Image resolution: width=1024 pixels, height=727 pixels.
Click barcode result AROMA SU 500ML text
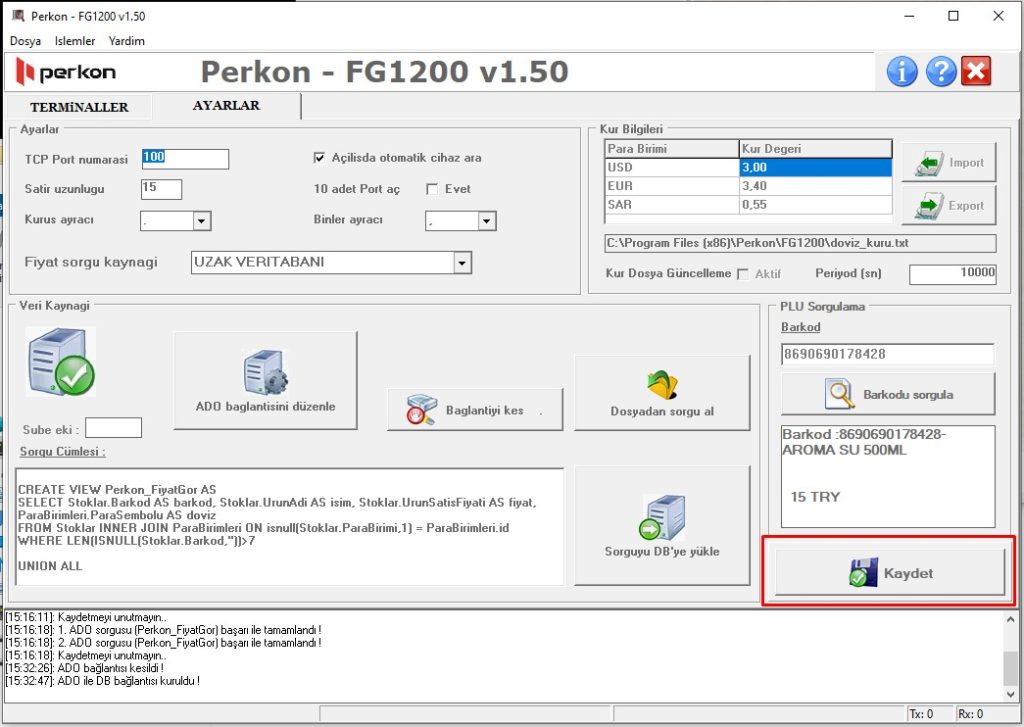tap(844, 450)
